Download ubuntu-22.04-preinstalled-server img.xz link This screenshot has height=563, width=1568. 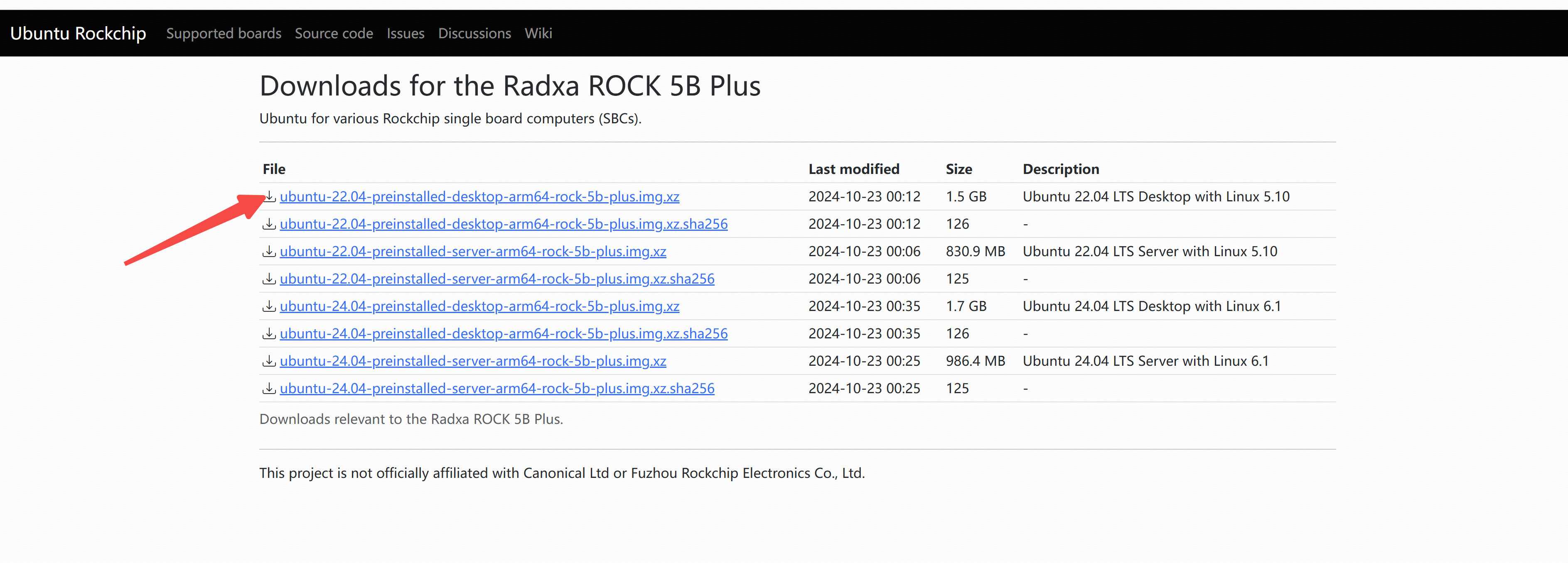pos(473,252)
